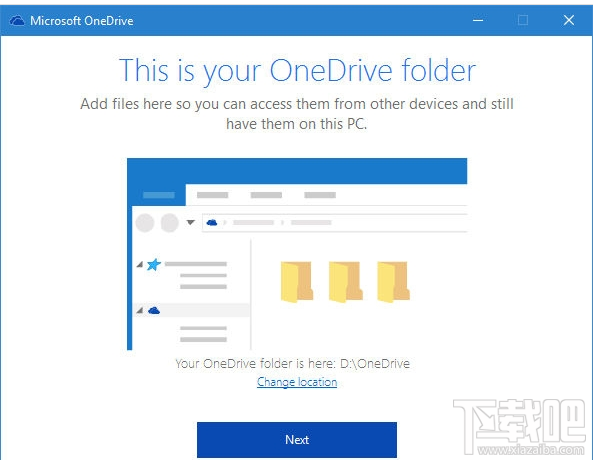Click the 'Your OneDrive folder is here: D:\OneDrive' text
593x460 pixels.
tap(293, 364)
